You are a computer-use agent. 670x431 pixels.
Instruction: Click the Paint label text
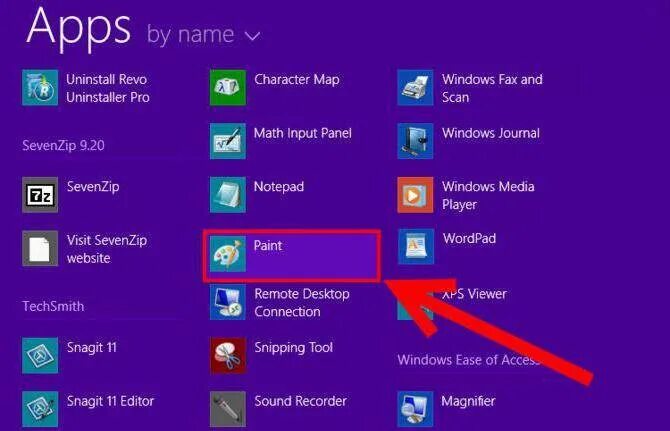click(267, 246)
